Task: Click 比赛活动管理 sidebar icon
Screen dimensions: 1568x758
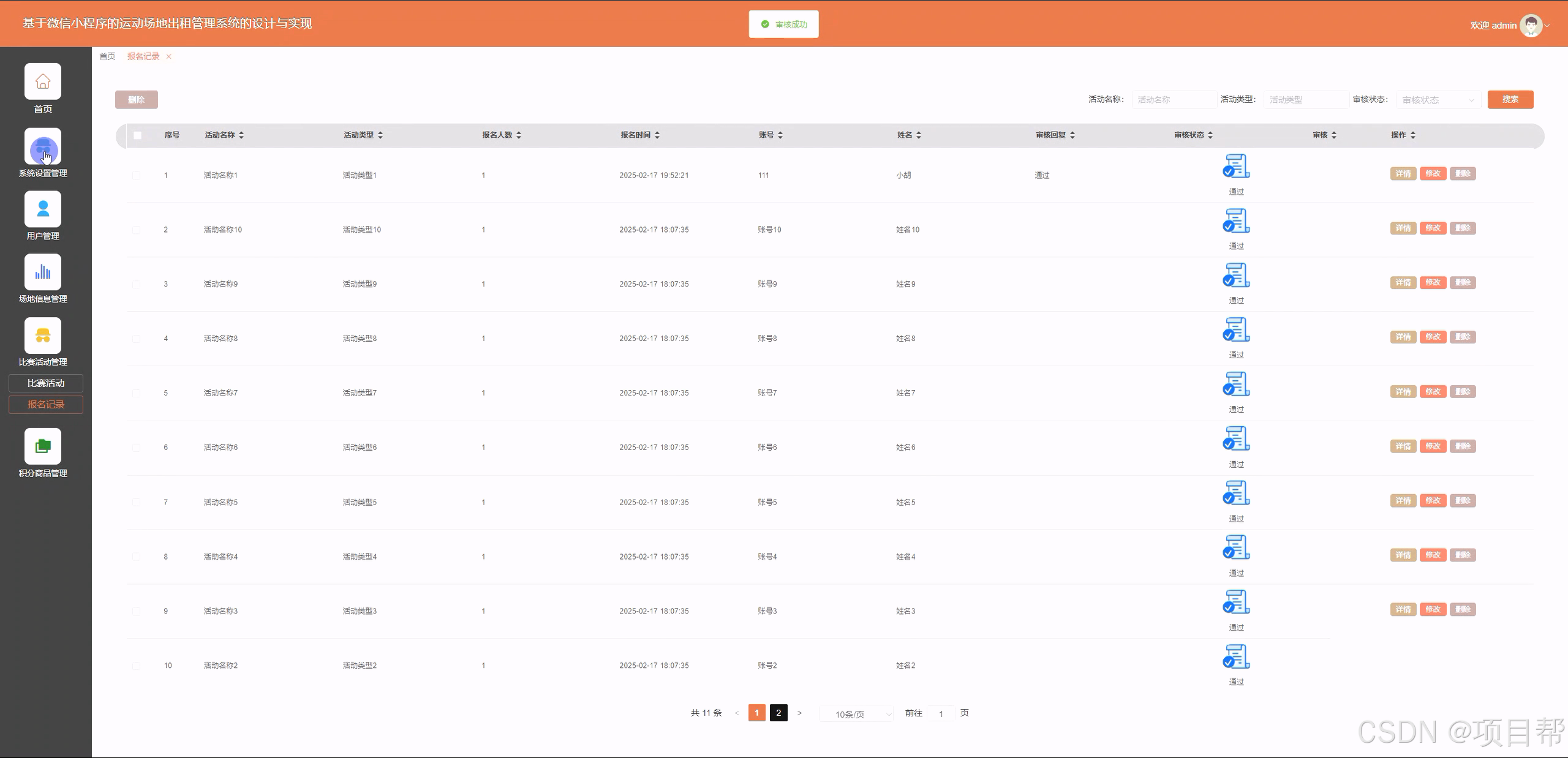Action: point(43,336)
